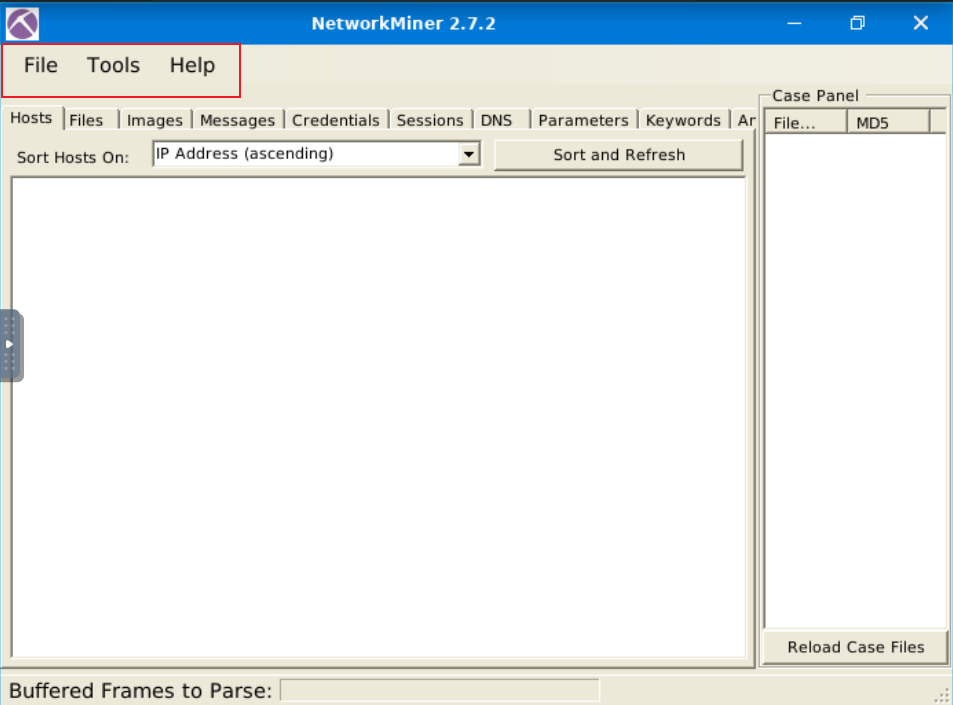Click the File... column header in Case Panel
This screenshot has height=705, width=953.
coord(805,122)
